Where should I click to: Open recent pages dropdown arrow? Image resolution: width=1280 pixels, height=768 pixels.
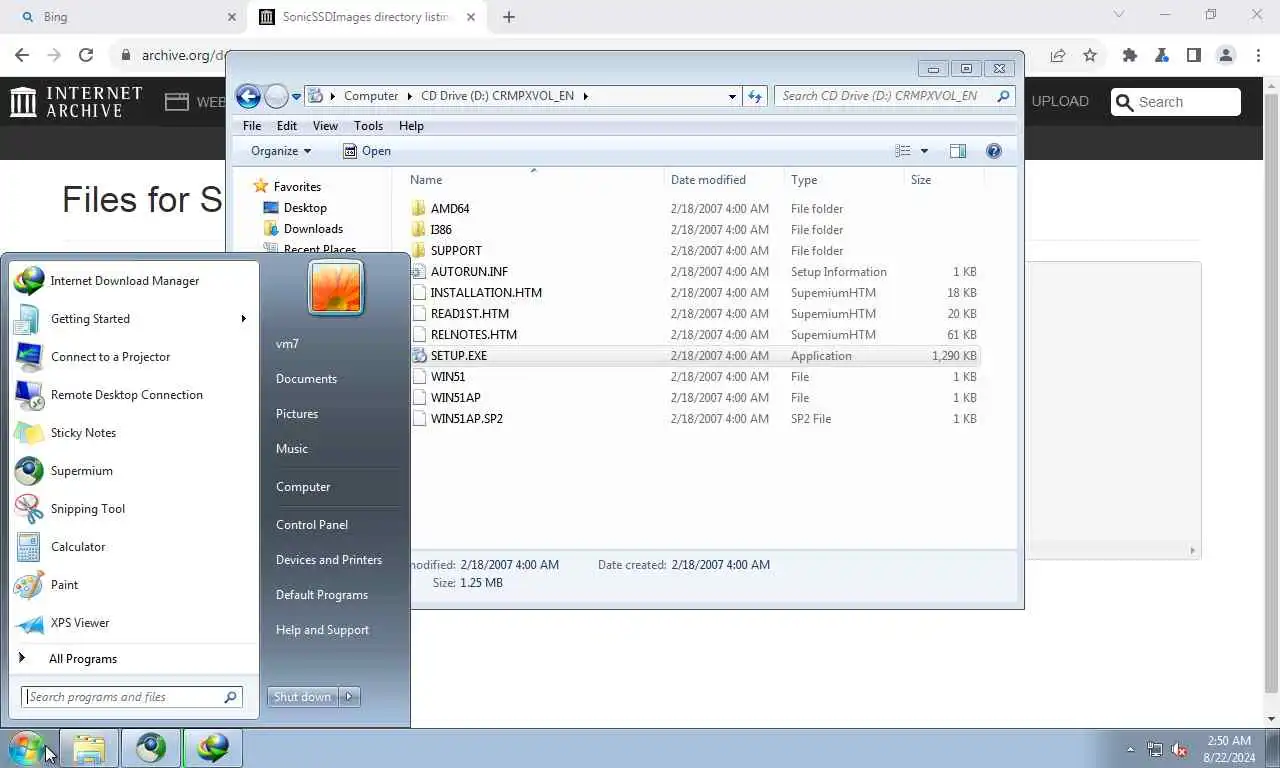pyautogui.click(x=297, y=97)
